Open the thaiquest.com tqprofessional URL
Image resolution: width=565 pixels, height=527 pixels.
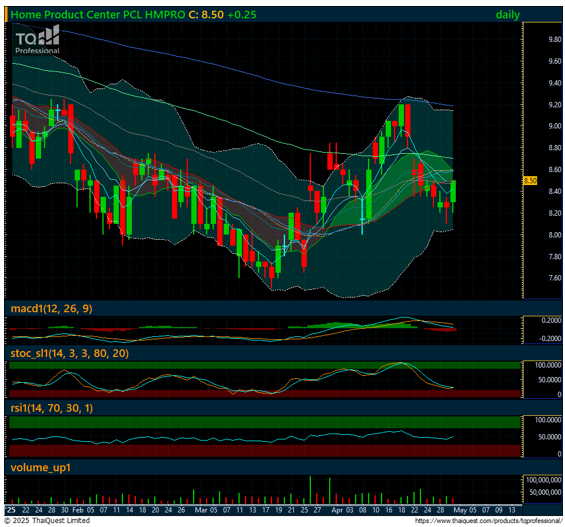coord(488,521)
